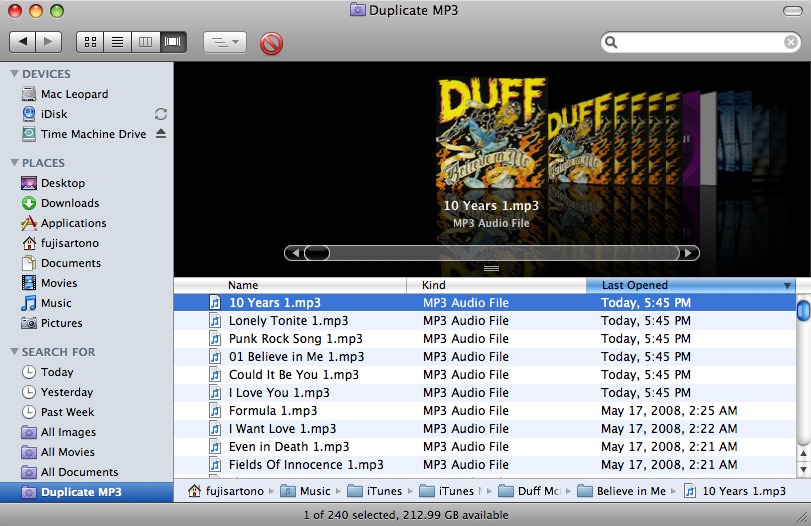This screenshot has width=811, height=526.
Task: Switch to column view
Action: pos(145,42)
